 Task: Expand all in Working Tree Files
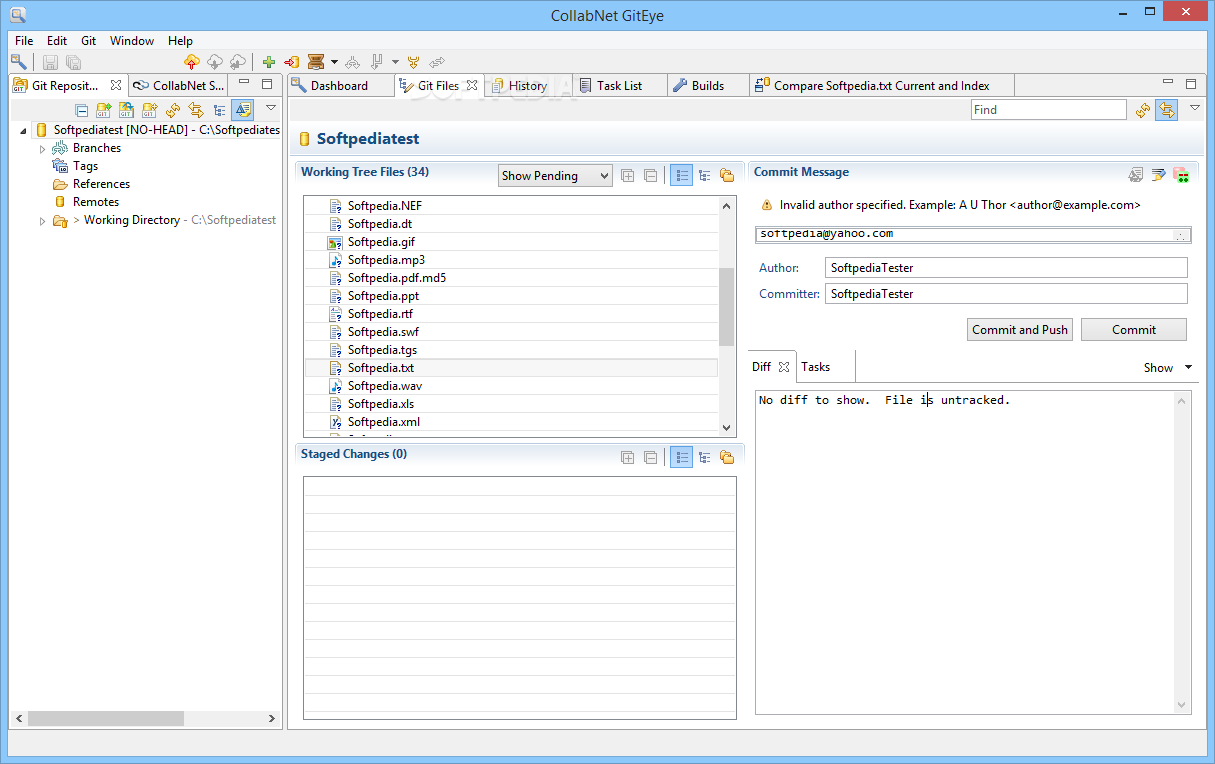point(628,176)
